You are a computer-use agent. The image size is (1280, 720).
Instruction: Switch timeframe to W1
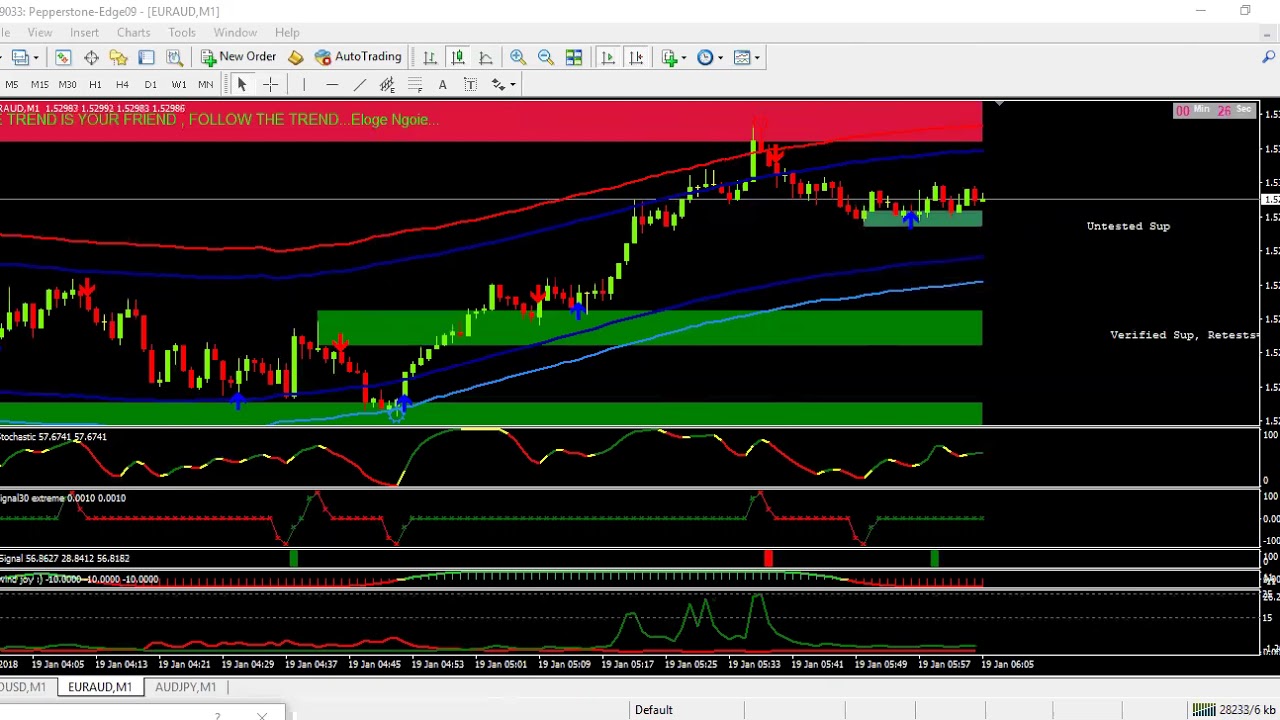[x=178, y=85]
